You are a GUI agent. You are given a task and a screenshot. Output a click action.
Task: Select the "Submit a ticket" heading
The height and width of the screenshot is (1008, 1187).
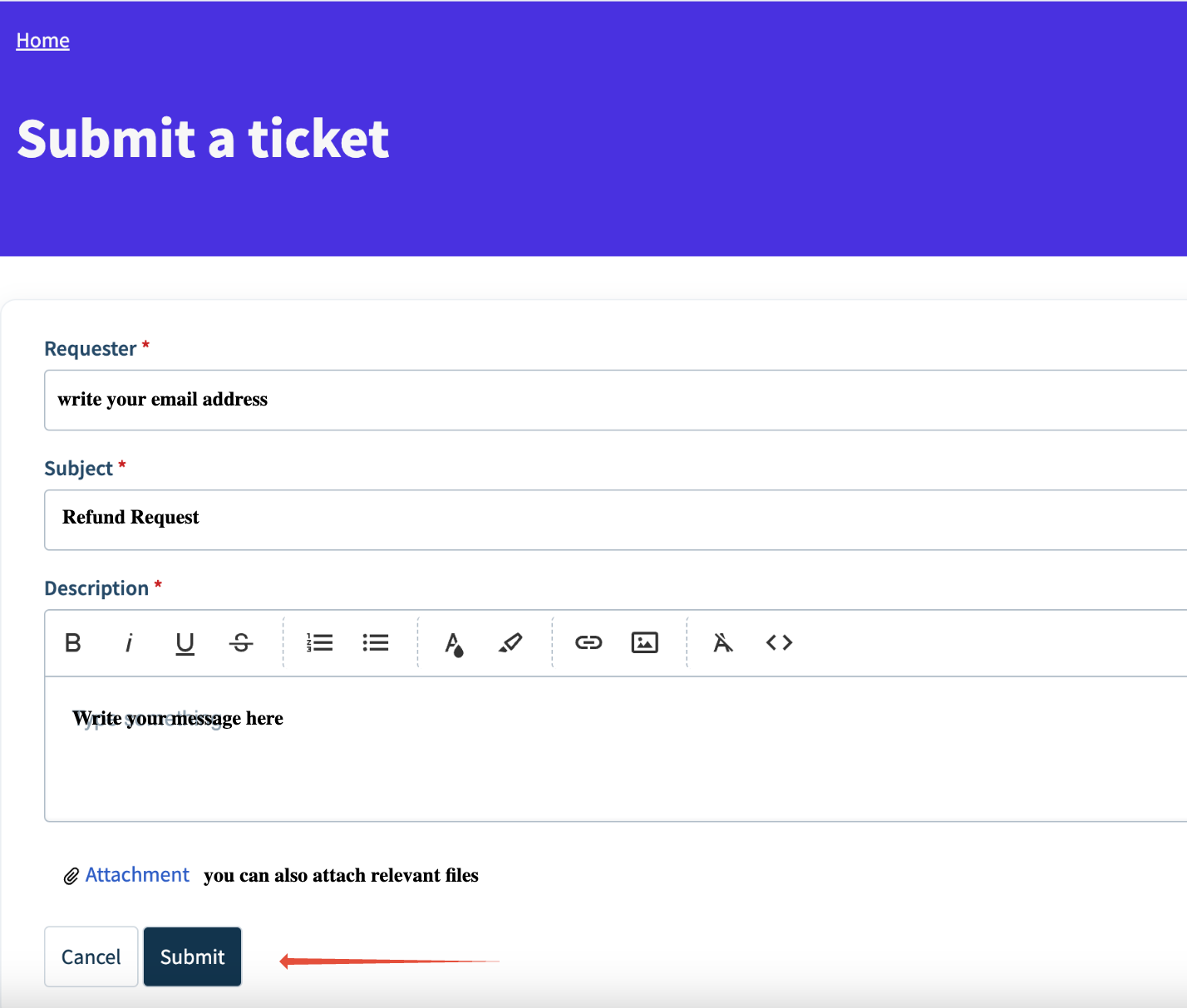pyautogui.click(x=203, y=138)
